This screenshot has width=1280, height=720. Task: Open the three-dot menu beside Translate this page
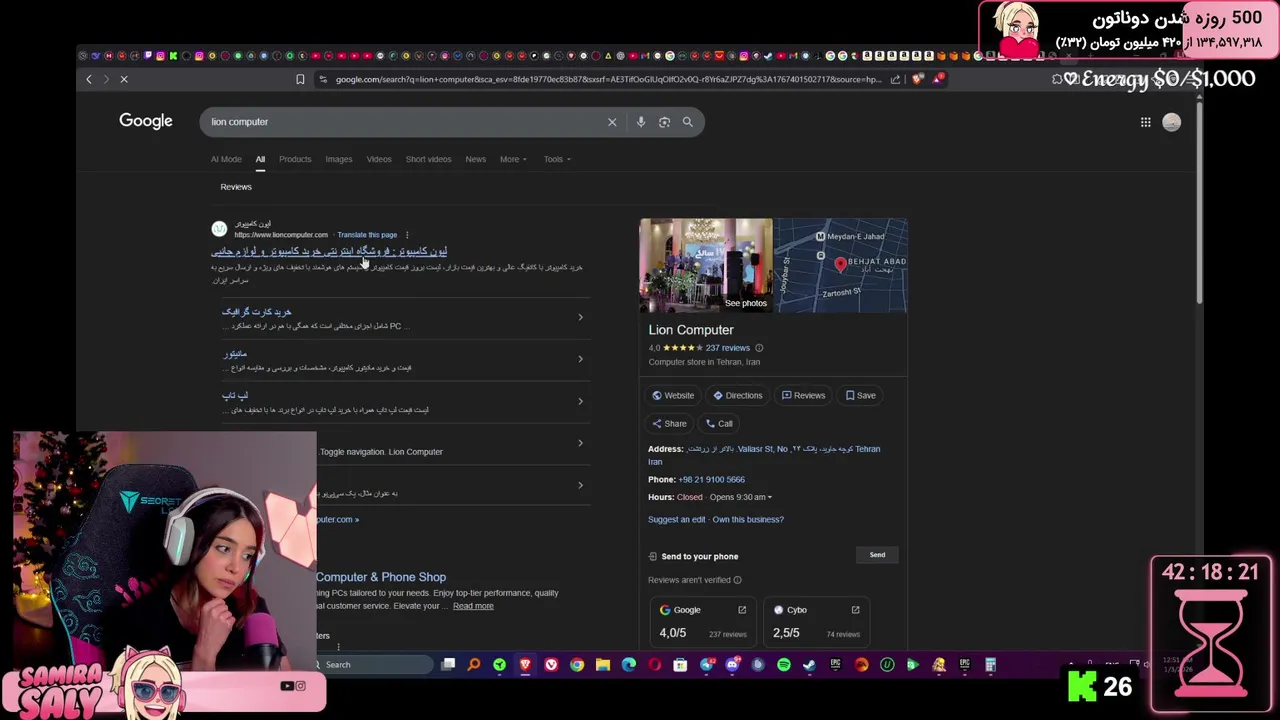click(x=407, y=235)
